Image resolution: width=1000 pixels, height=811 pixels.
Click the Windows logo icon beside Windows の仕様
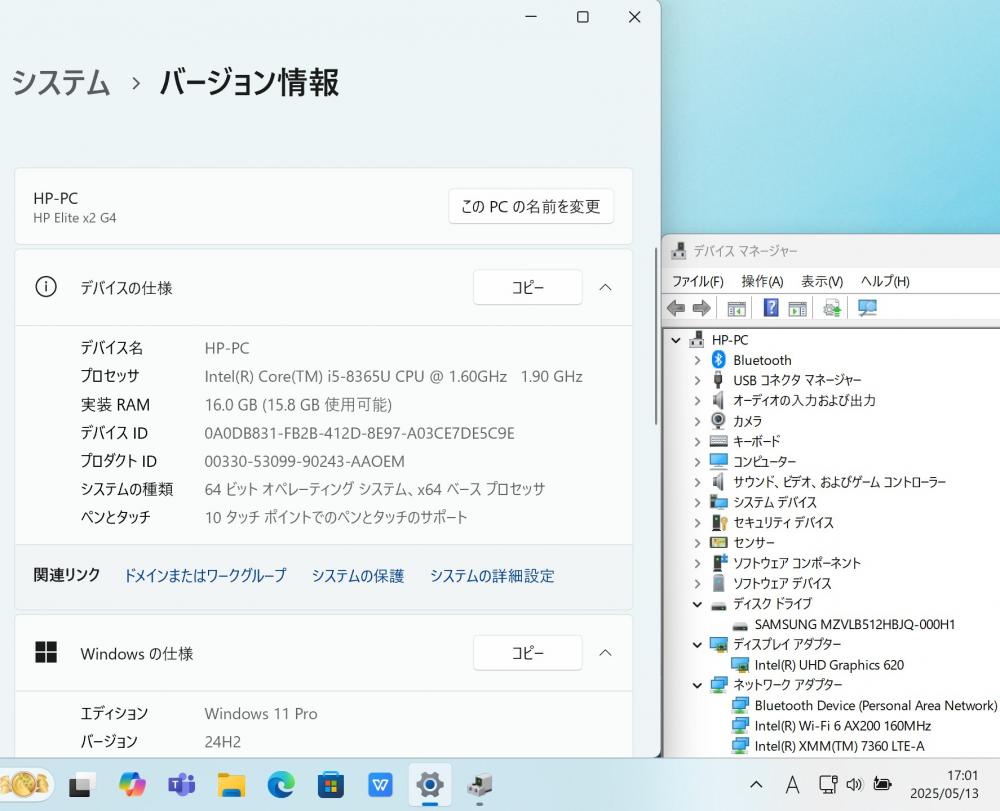[46, 652]
